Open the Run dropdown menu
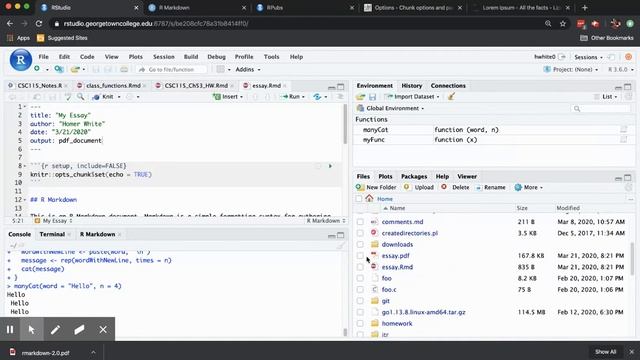The image size is (640, 360). (x=303, y=97)
